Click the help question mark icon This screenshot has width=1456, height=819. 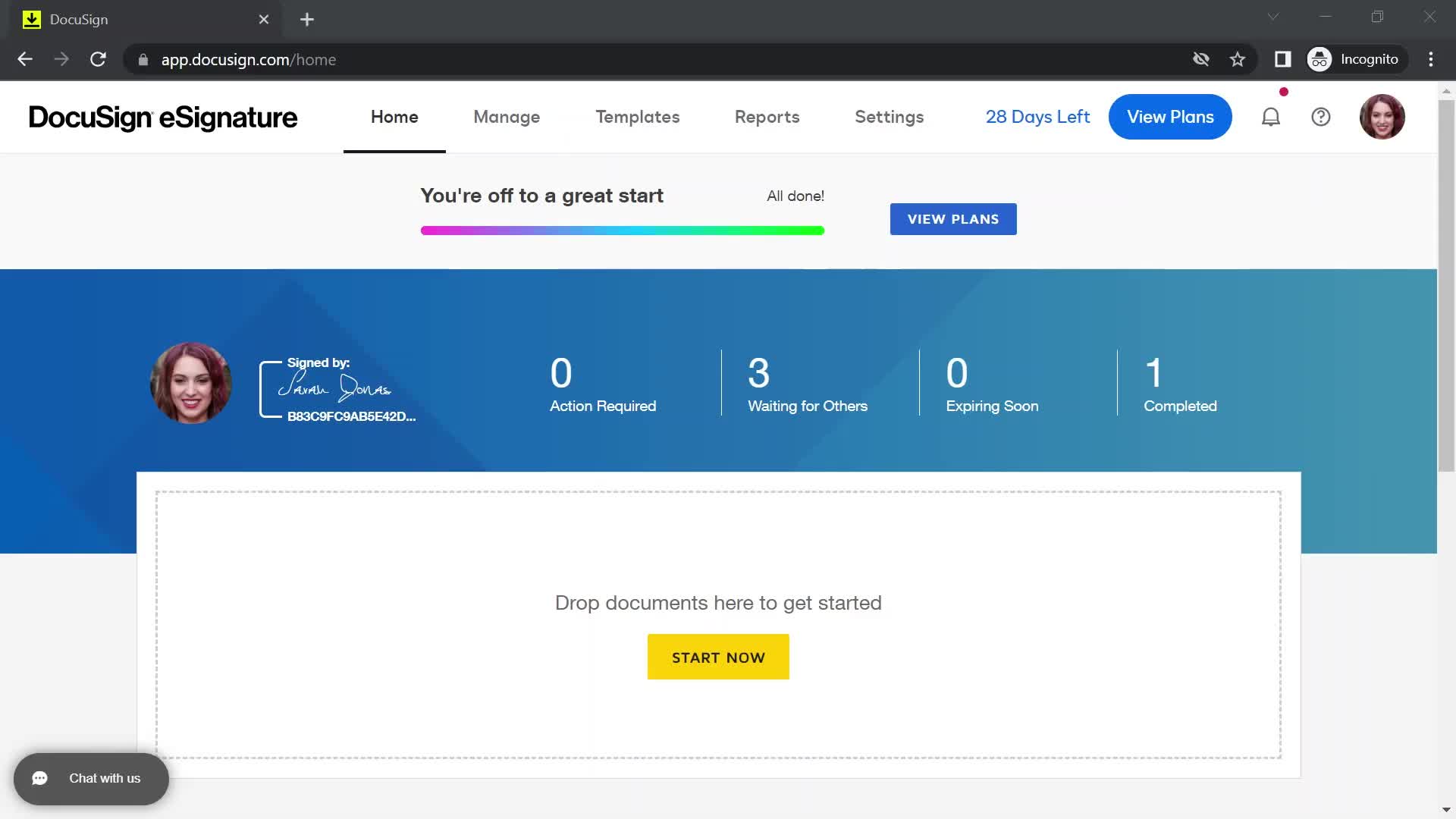tap(1320, 117)
